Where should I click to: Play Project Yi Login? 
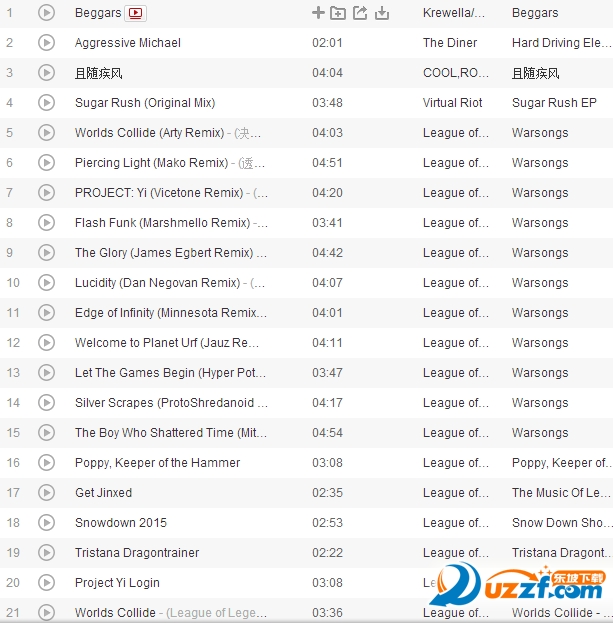(x=46, y=582)
